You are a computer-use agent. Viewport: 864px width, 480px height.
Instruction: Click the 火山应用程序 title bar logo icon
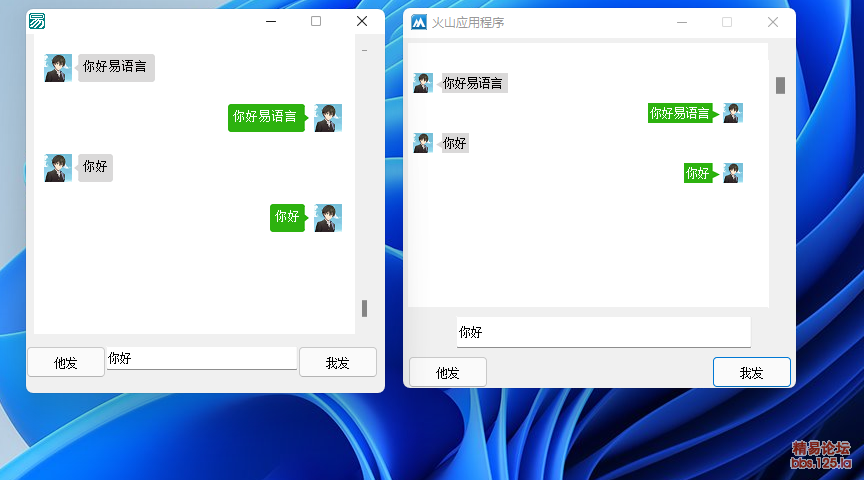(x=419, y=22)
